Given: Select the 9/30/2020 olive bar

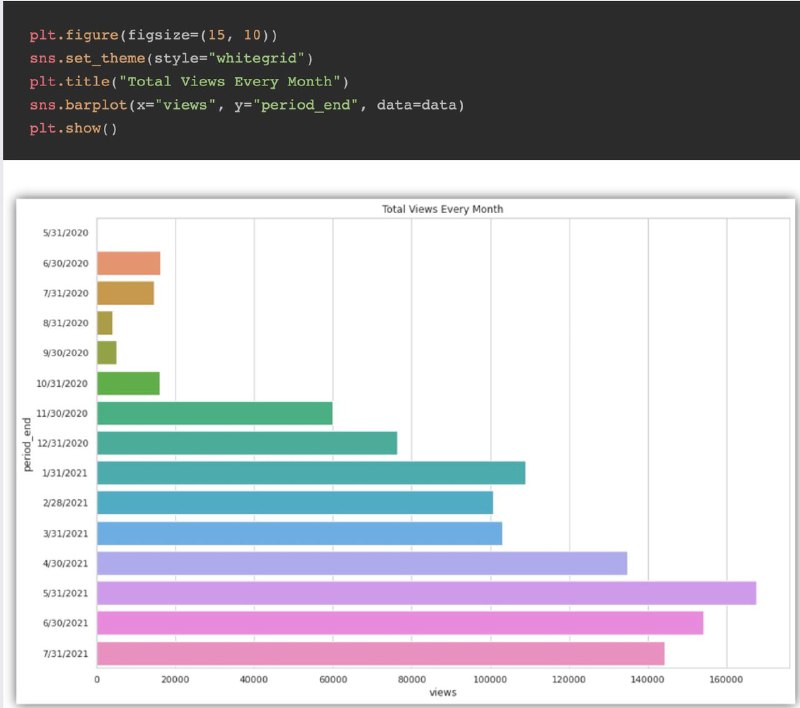Looking at the screenshot, I should (x=107, y=353).
